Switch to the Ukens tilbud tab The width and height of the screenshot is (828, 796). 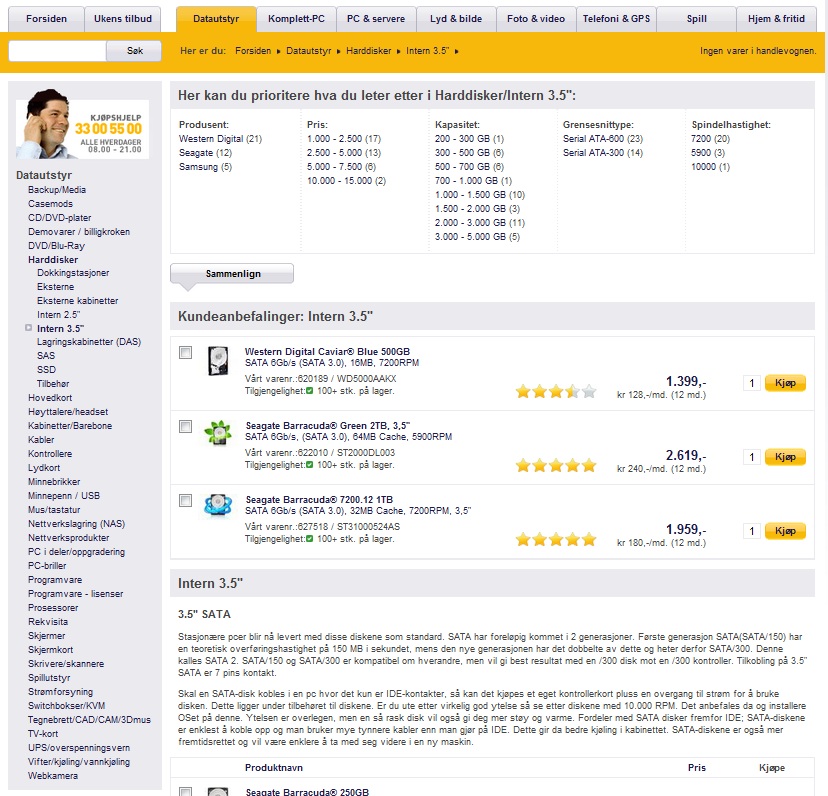click(x=123, y=19)
